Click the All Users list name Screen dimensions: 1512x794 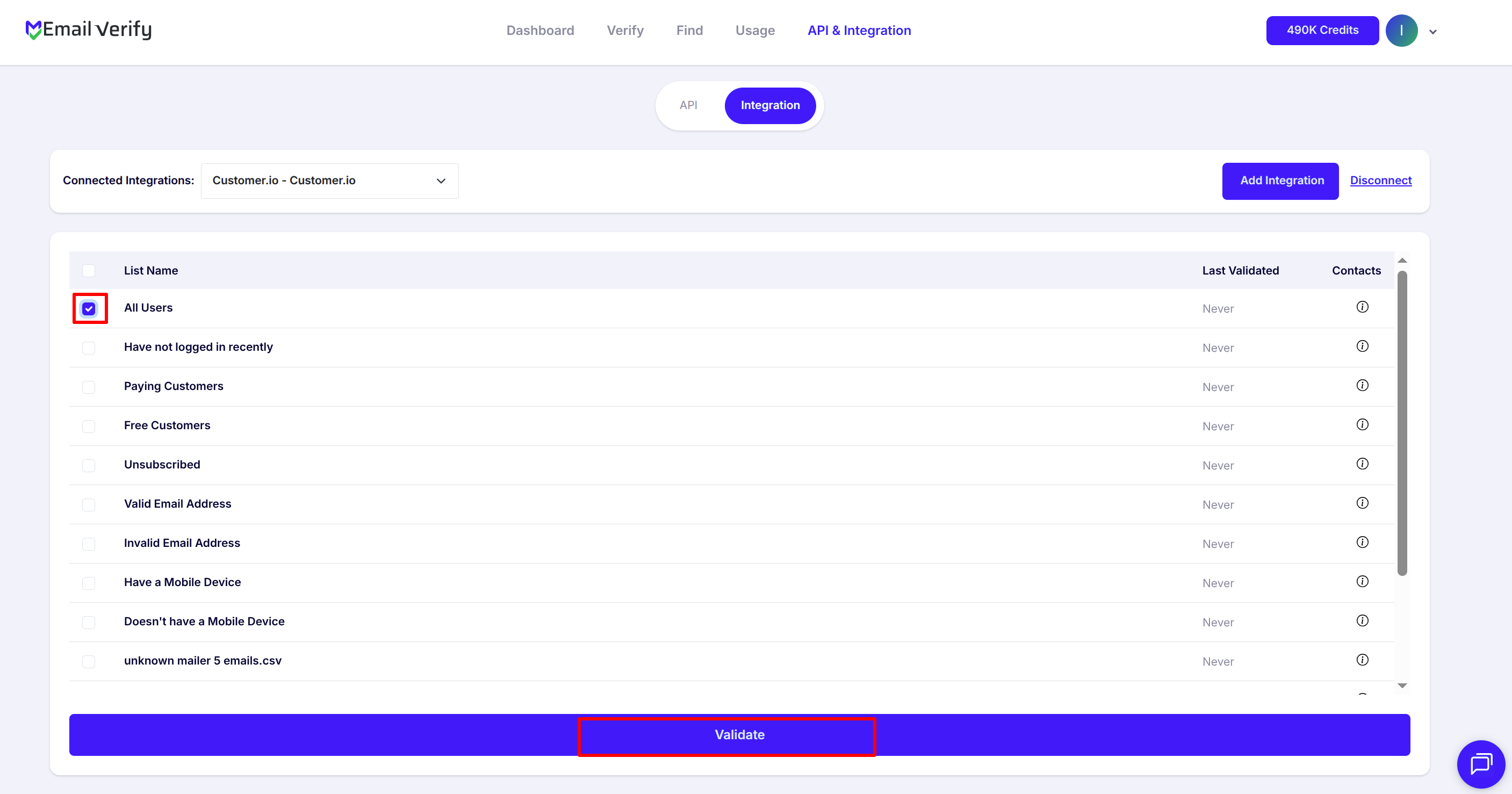click(148, 307)
